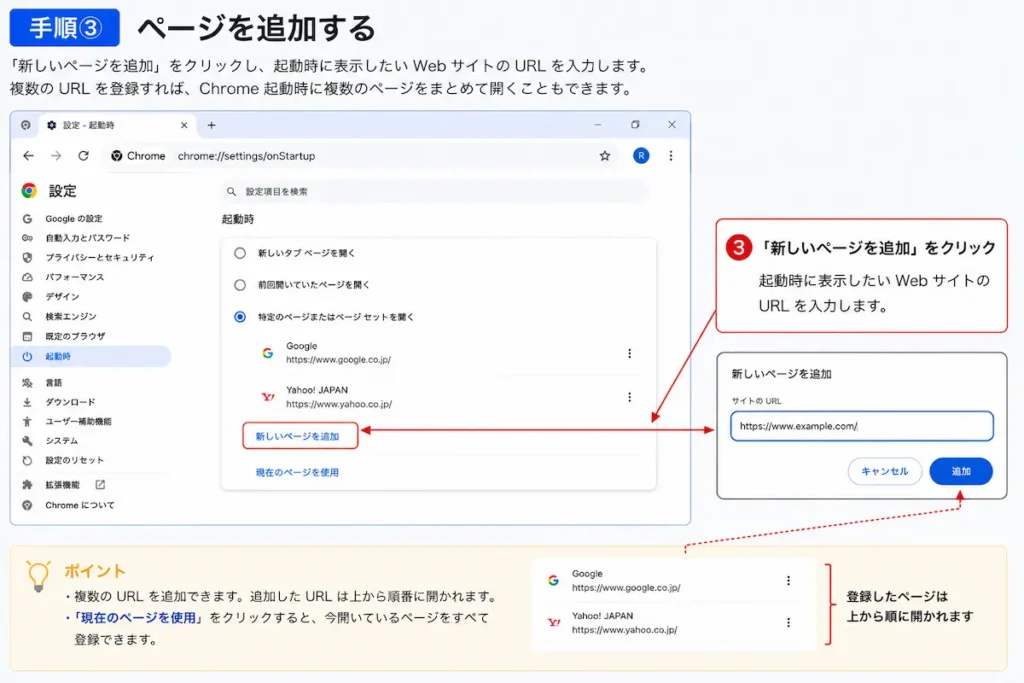Open the ユーザー補助機能 settings section
This screenshot has height=683, width=1024.
click(78, 422)
